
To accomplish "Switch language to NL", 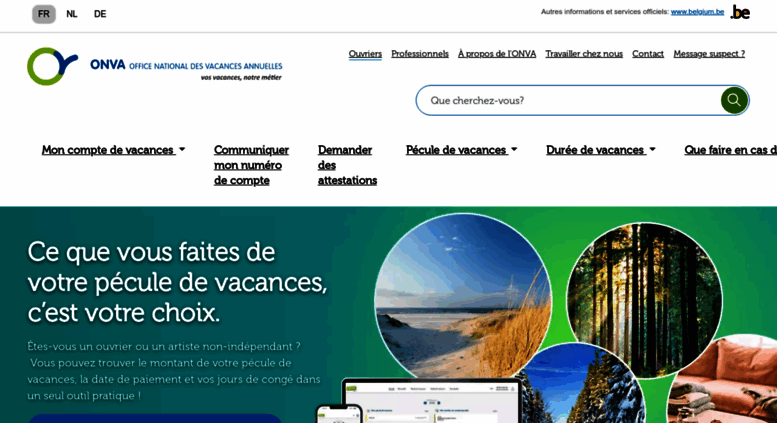I will click(x=72, y=14).
